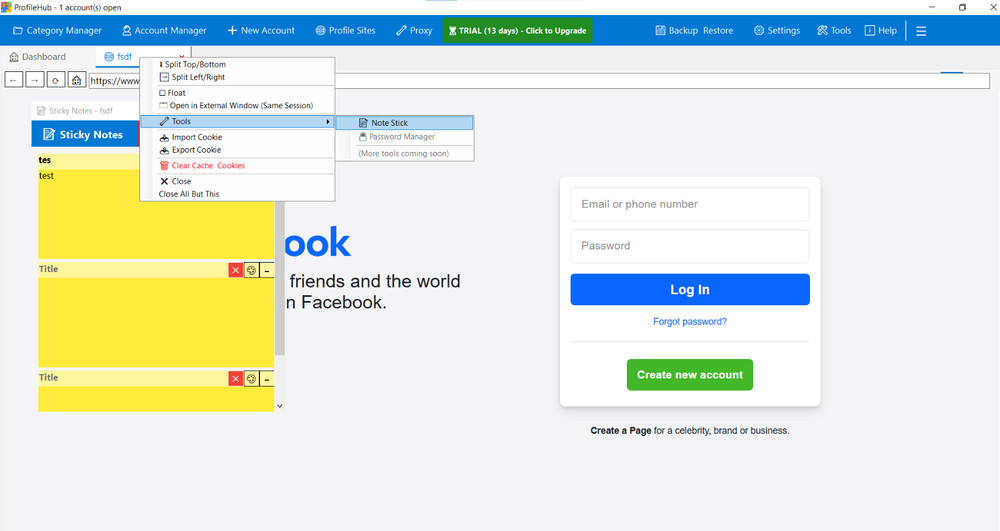Open Proxy settings
Screen dimensions: 1000x531
click(x=414, y=31)
